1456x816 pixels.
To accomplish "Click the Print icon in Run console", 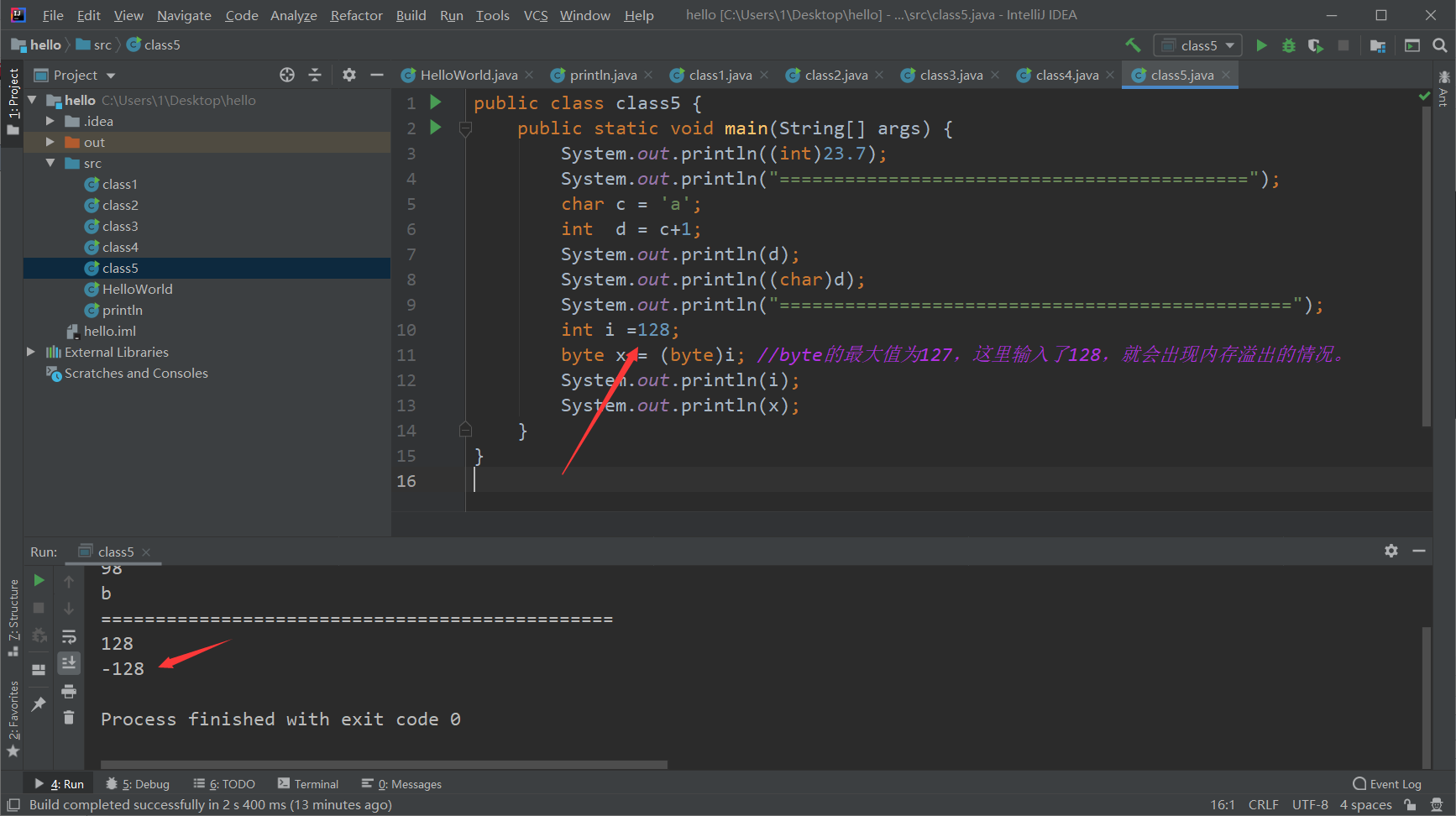I will pyautogui.click(x=69, y=691).
